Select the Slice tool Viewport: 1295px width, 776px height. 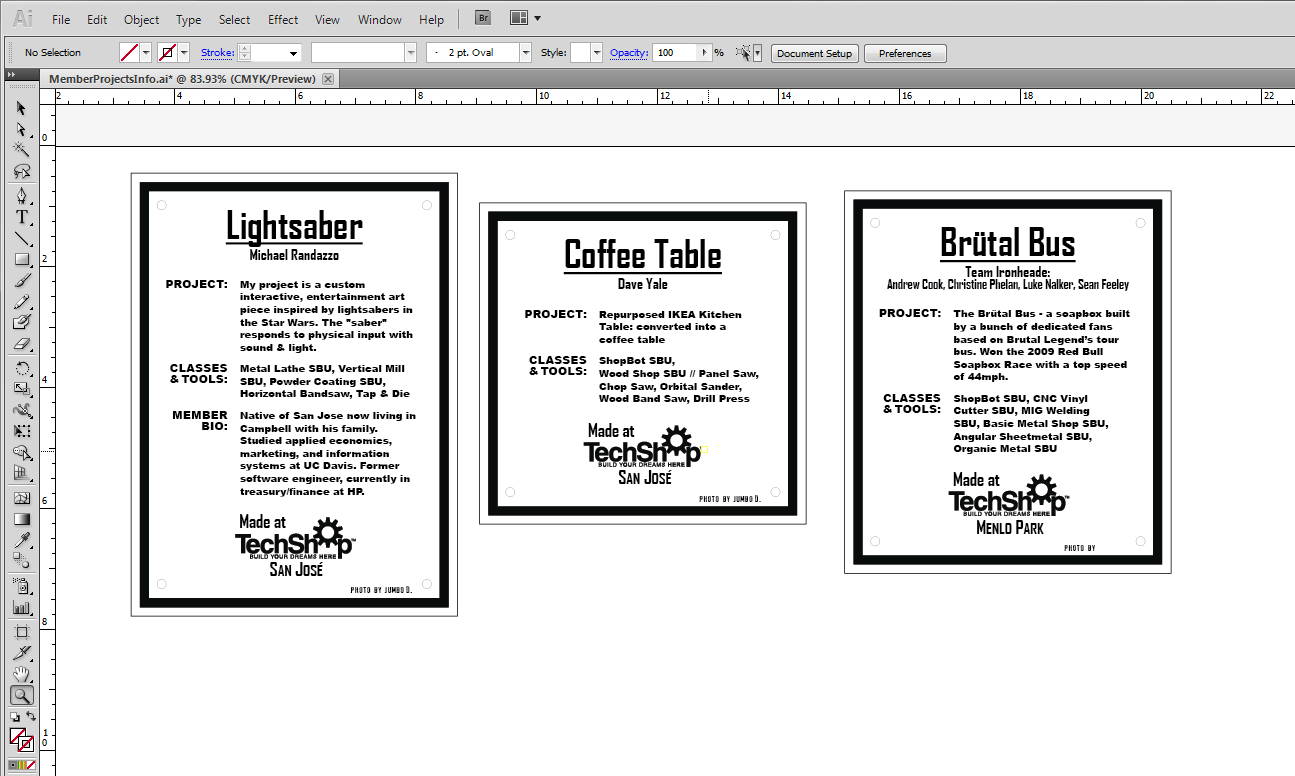[x=21, y=653]
